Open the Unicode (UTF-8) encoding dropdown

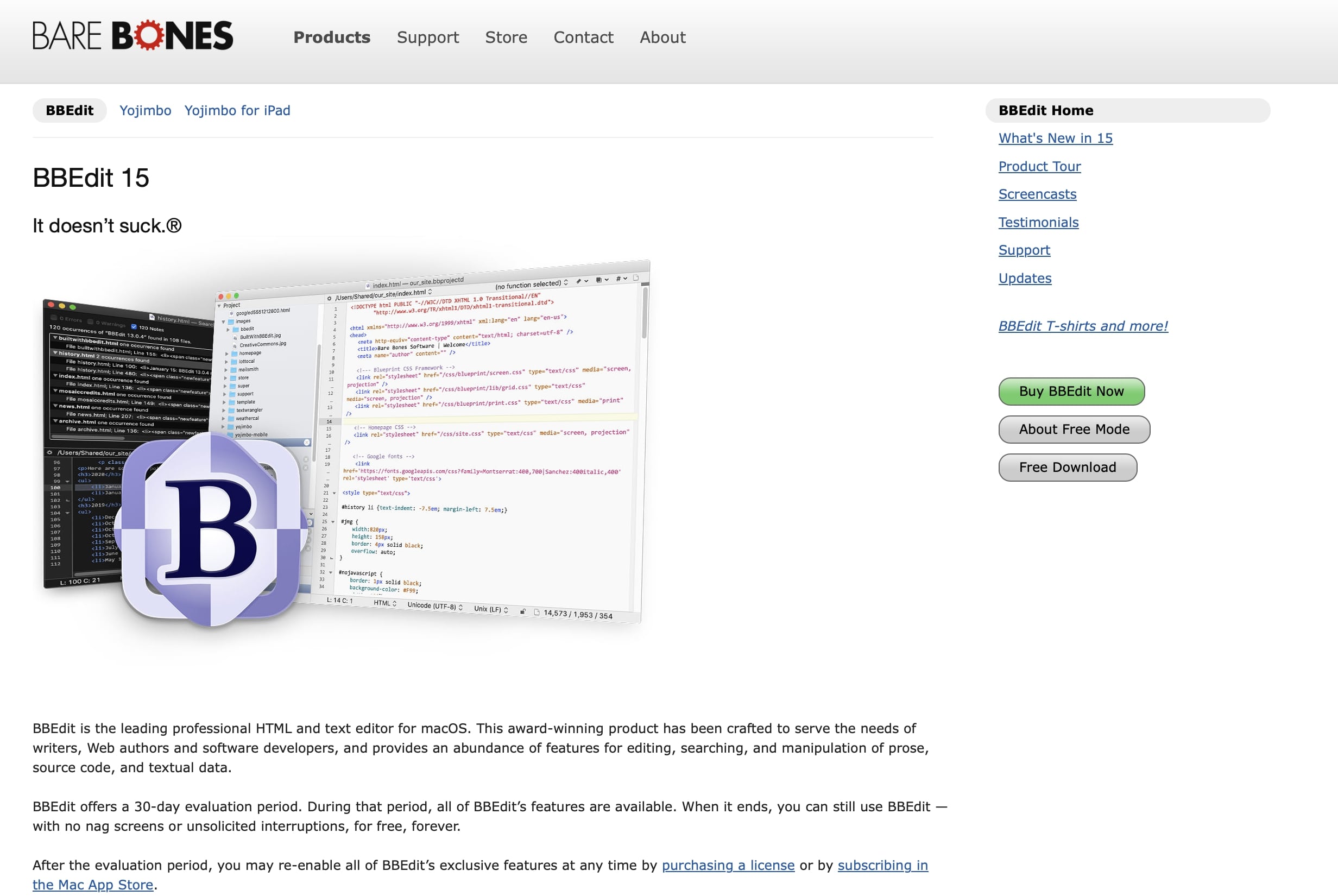coord(435,607)
